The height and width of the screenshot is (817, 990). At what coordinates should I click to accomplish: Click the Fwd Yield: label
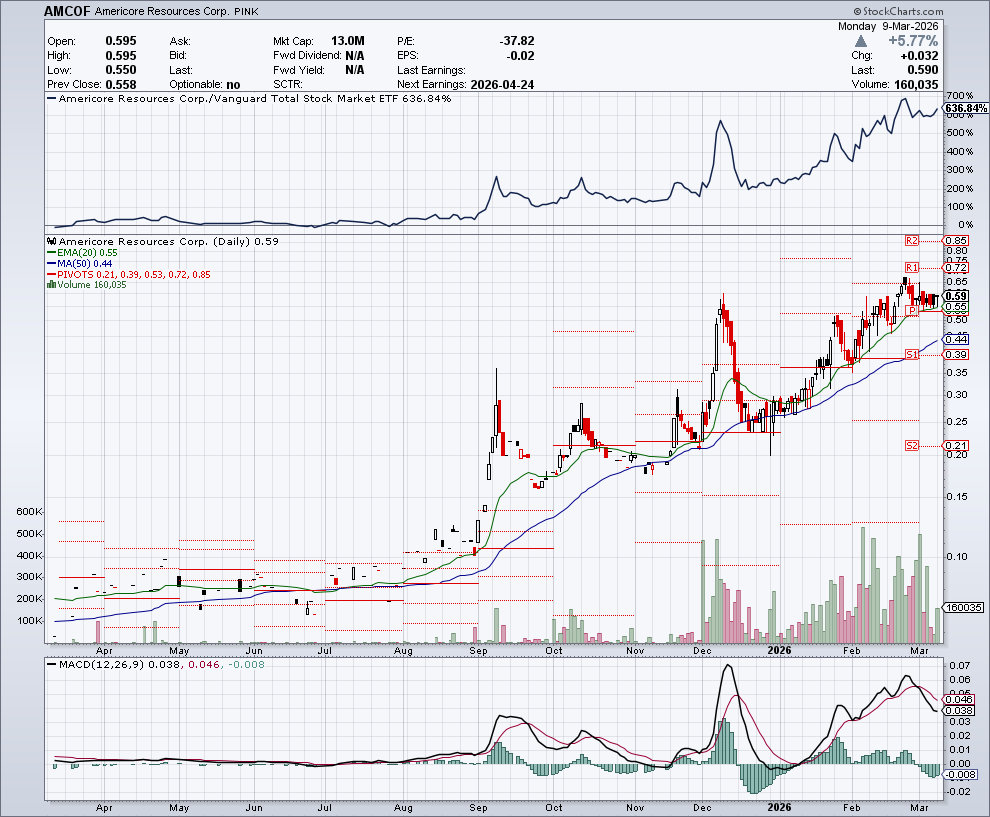coord(299,70)
